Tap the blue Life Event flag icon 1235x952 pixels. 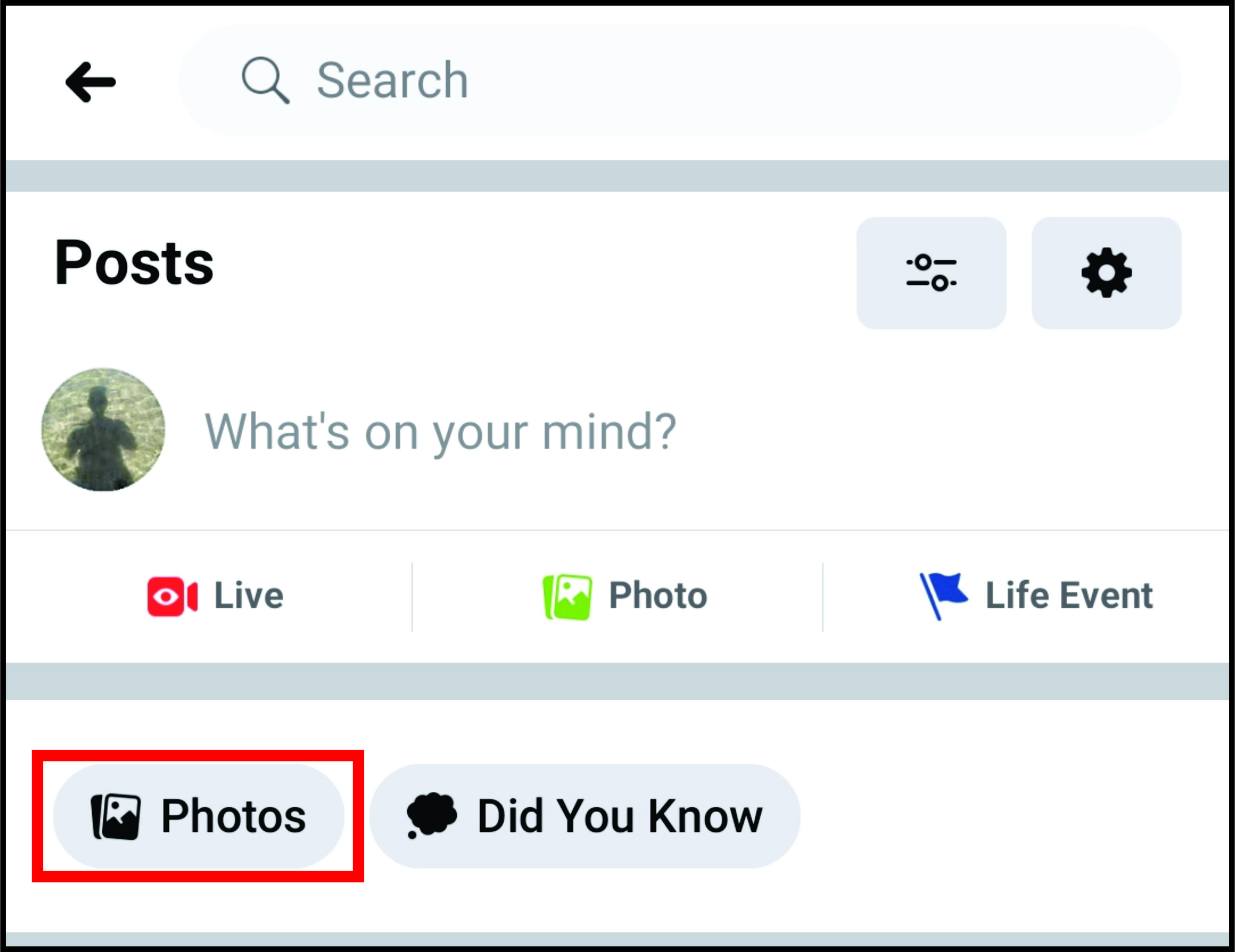943,595
